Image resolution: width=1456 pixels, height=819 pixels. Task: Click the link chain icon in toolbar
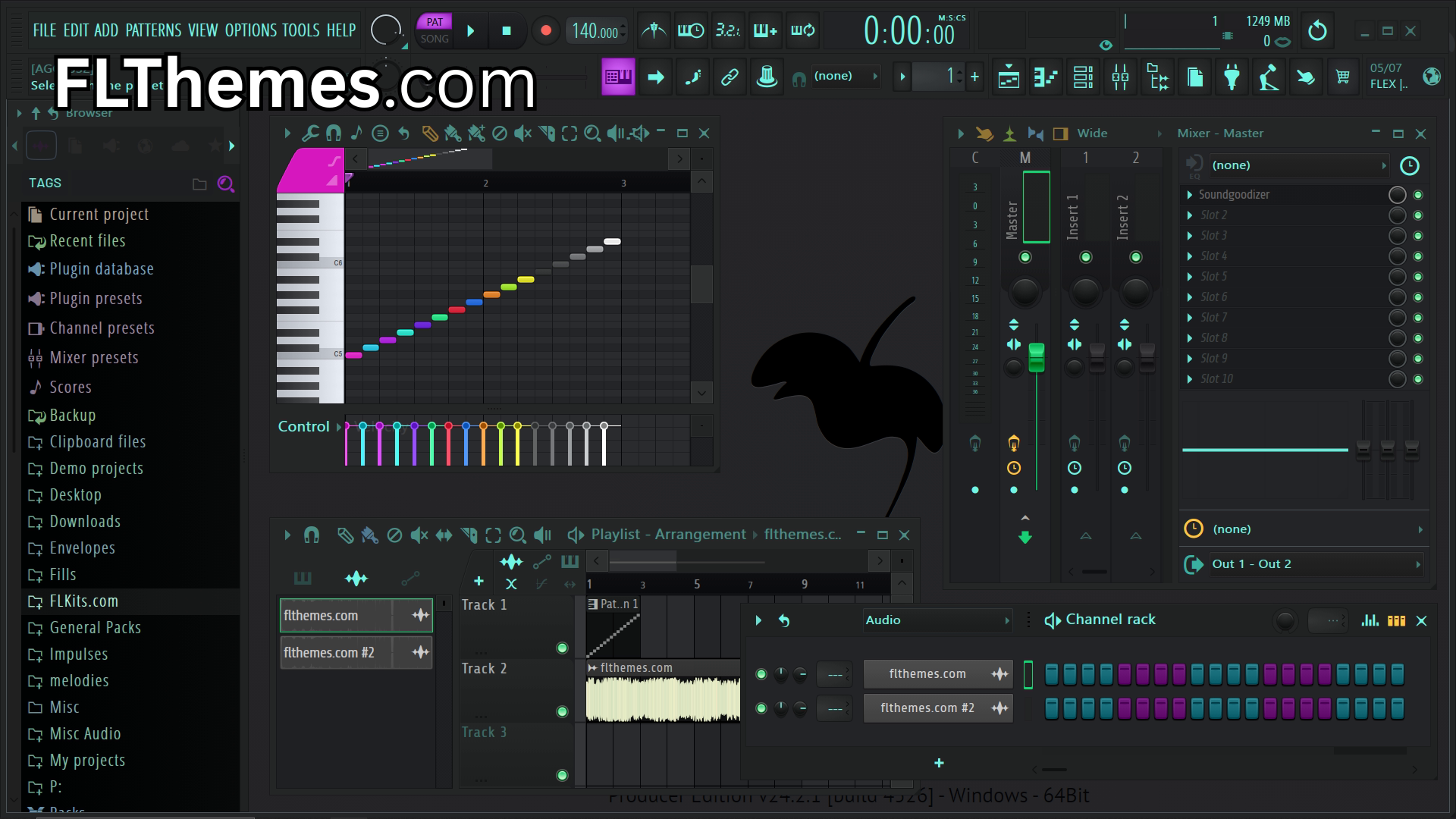[x=730, y=77]
